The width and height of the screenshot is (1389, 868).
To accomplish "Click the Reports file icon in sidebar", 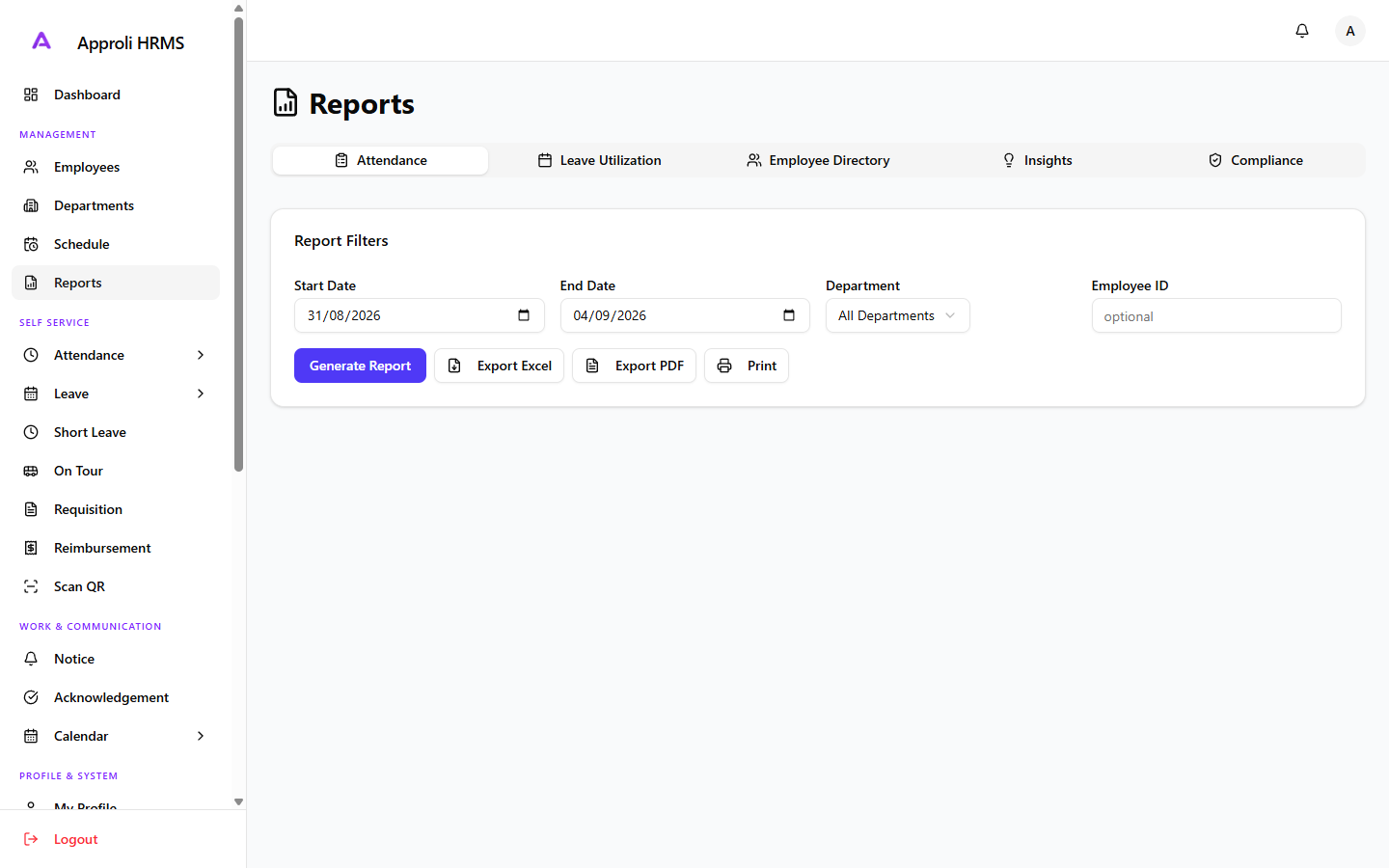I will (31, 283).
